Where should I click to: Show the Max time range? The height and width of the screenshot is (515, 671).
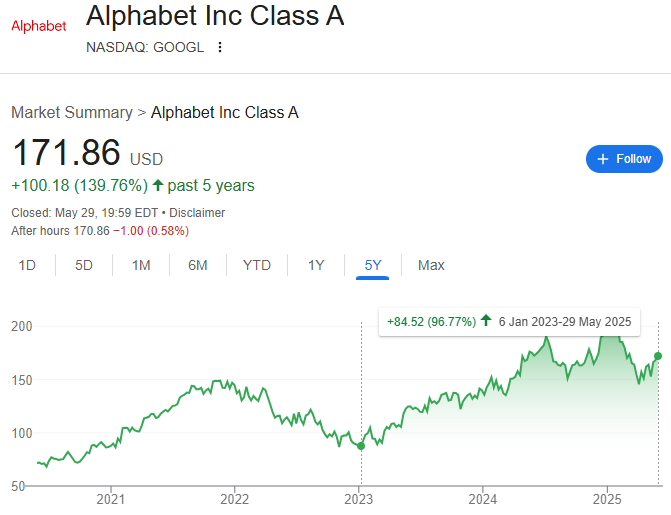(431, 265)
